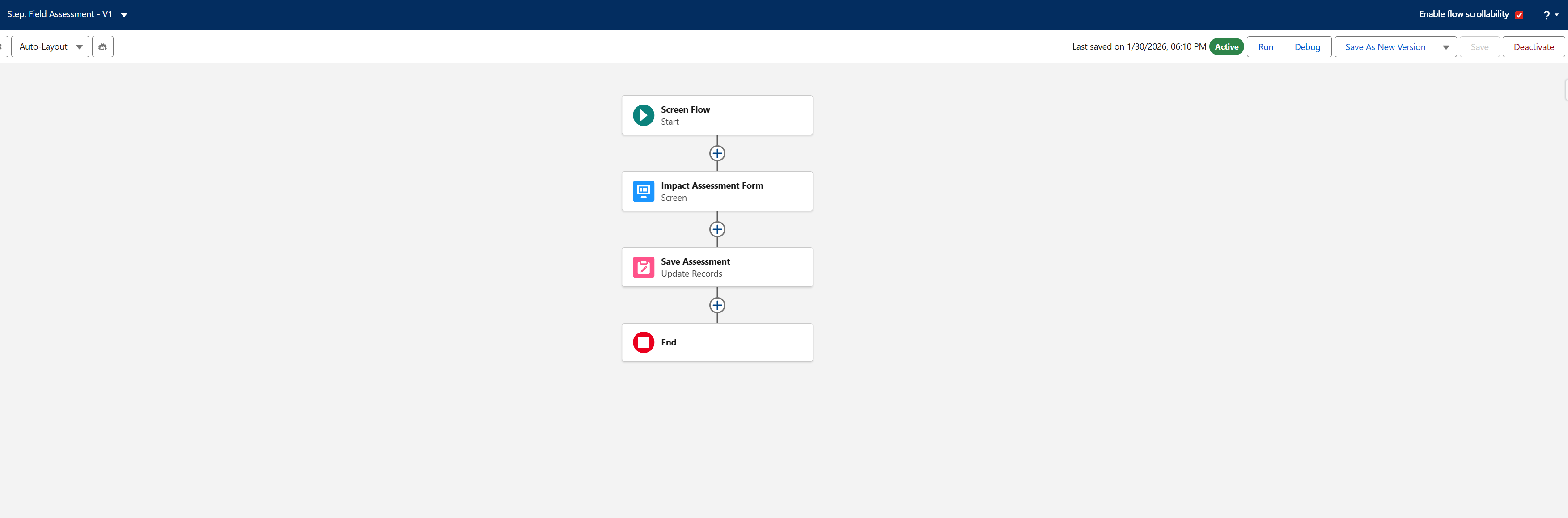Click the Screen Flow start play icon
The height and width of the screenshot is (518, 1568).
pos(644,115)
